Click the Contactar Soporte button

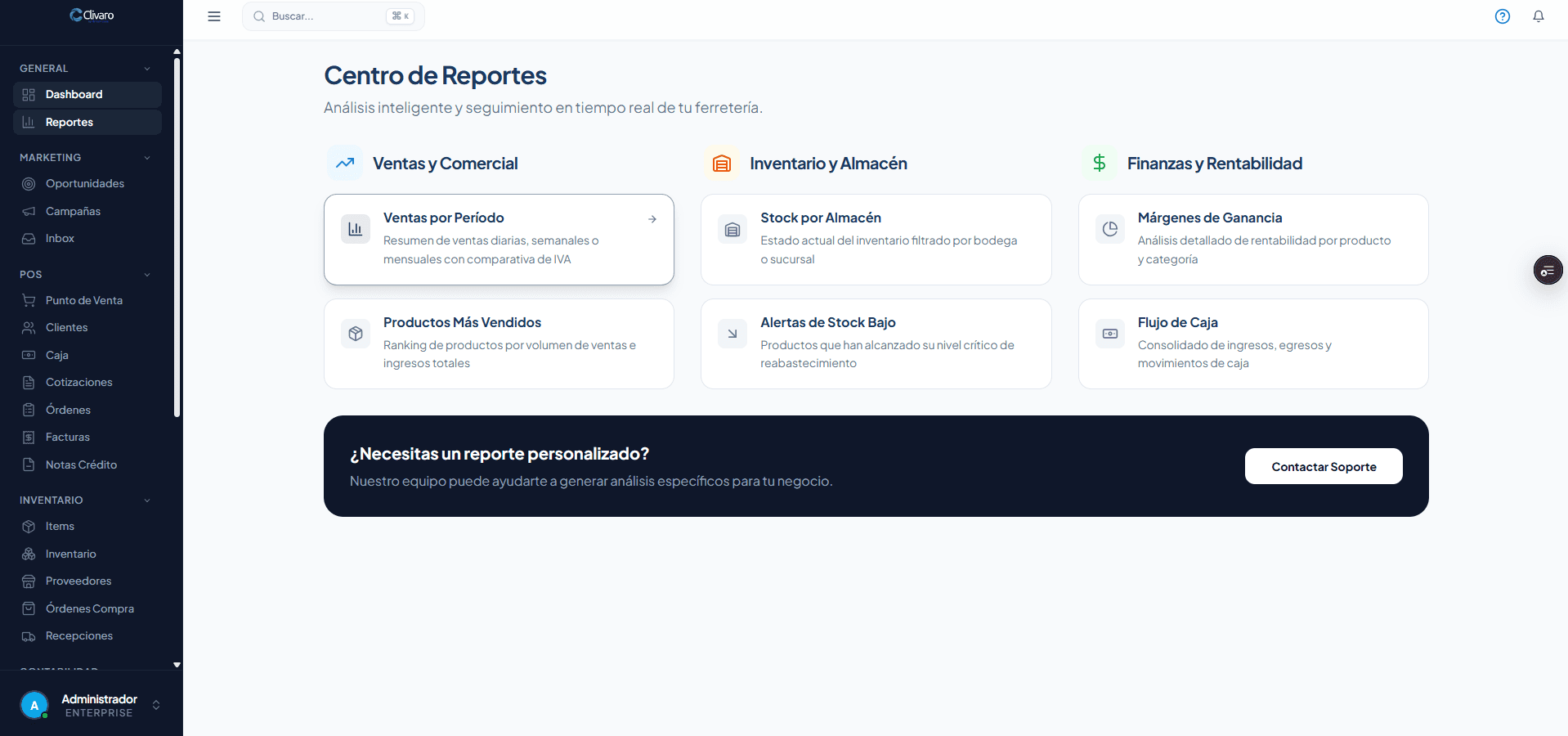[1323, 466]
